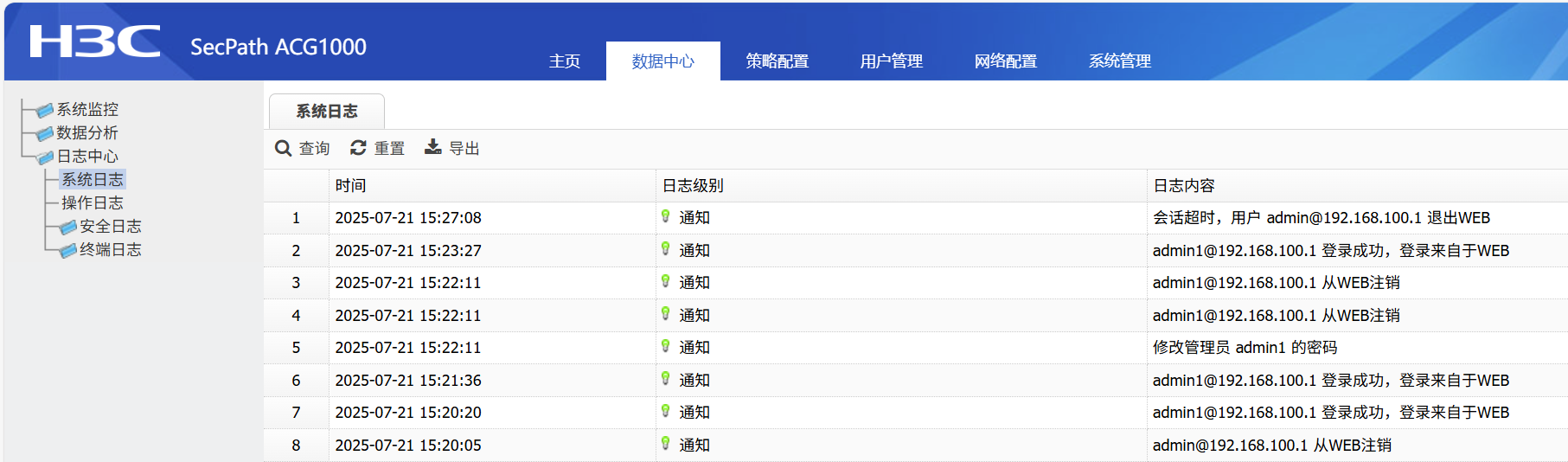
Task: Click 通知 level in row 6
Action: [x=694, y=381]
